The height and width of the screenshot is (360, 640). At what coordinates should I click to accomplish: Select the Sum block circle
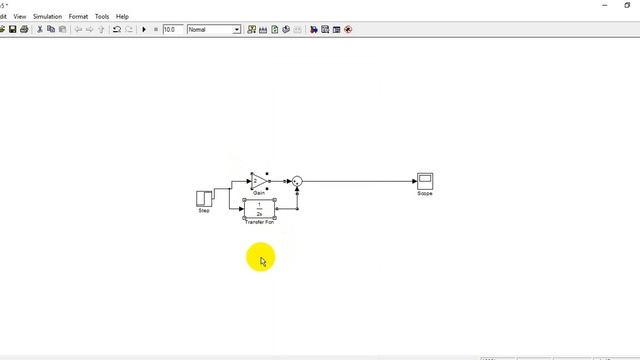pyautogui.click(x=297, y=181)
